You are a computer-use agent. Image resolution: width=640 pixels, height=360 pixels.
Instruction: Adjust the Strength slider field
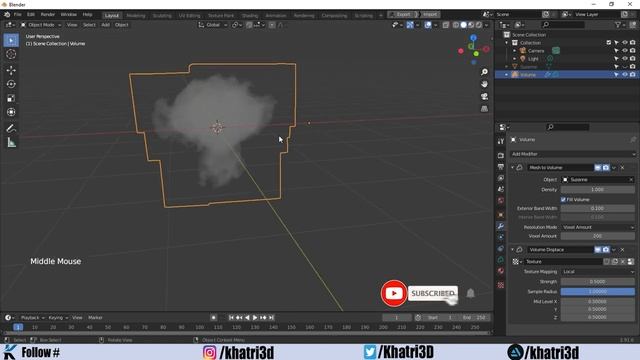[598, 282]
